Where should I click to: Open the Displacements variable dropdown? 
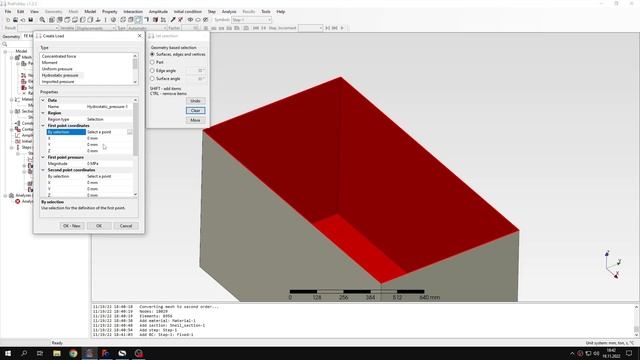96,28
